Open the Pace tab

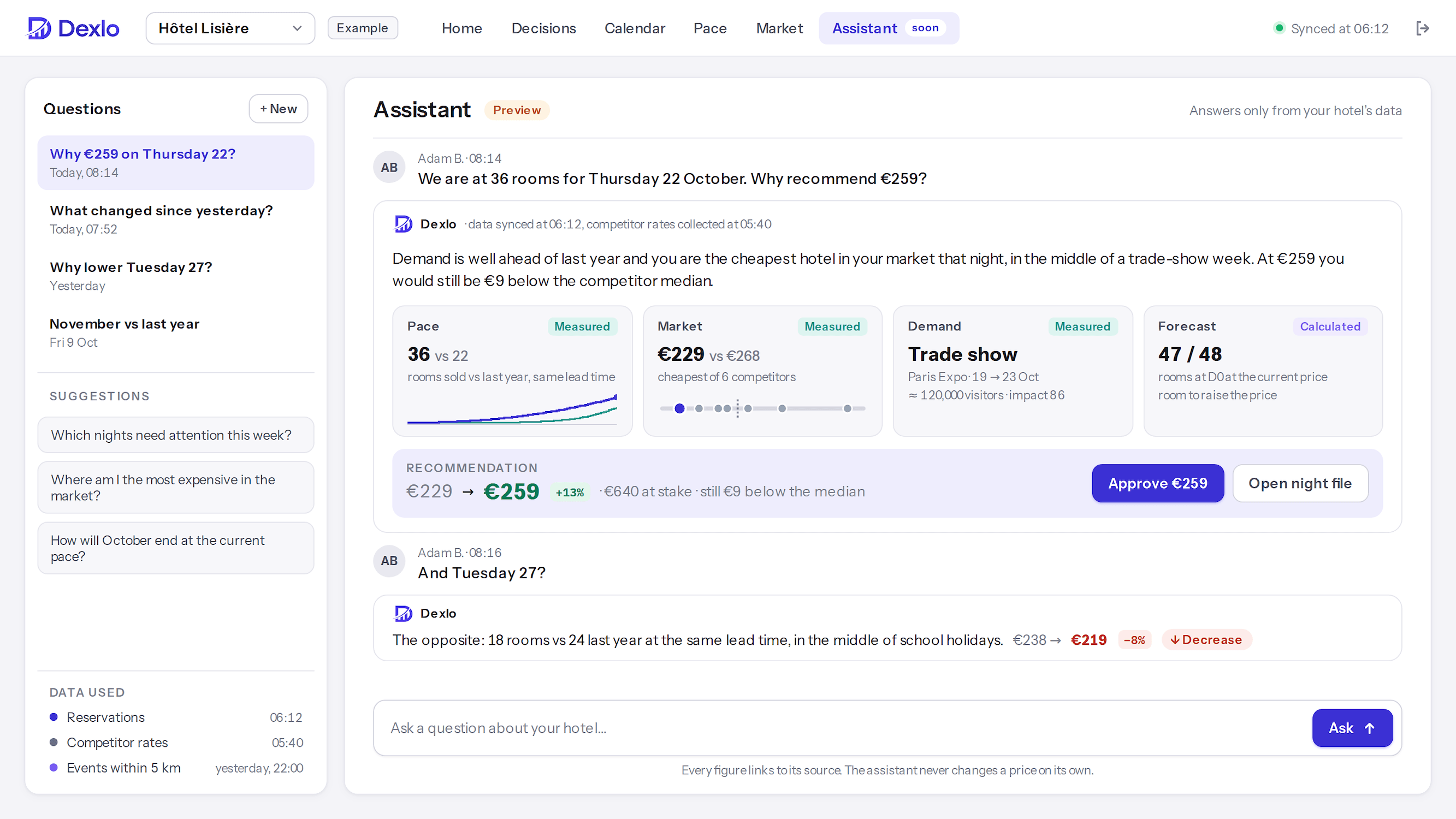pos(710,28)
